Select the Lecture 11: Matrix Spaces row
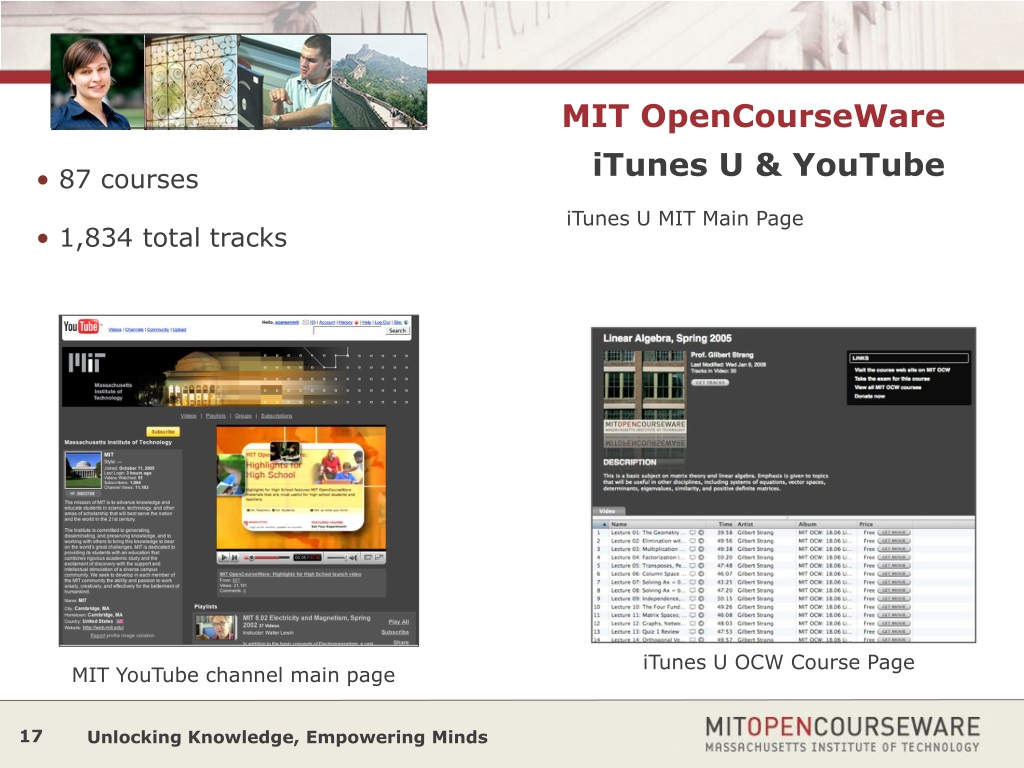 [783, 615]
